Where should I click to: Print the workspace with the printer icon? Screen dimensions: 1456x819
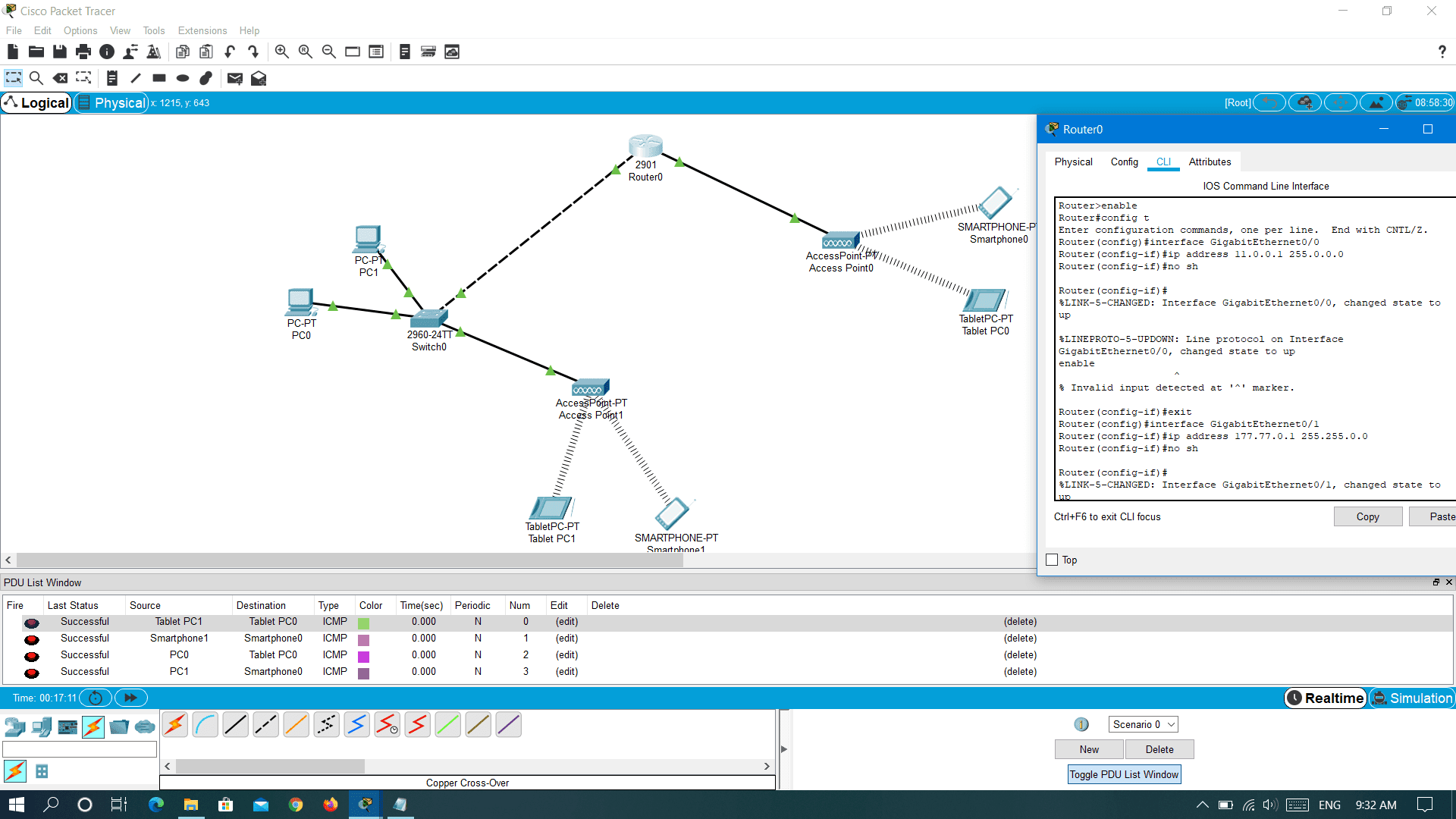coord(83,52)
